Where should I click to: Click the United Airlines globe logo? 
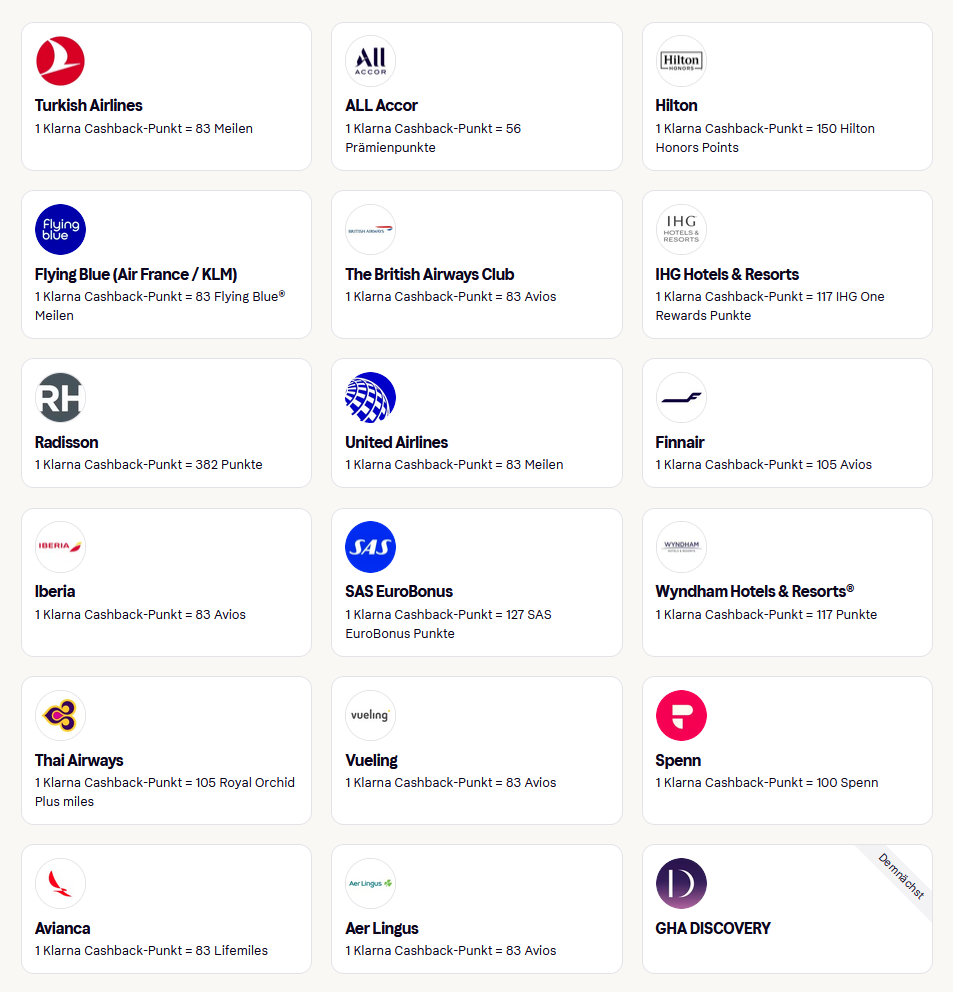click(x=370, y=398)
